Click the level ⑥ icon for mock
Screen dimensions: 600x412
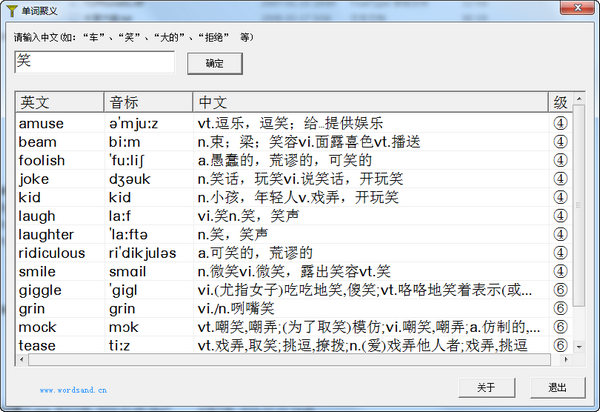tap(560, 327)
